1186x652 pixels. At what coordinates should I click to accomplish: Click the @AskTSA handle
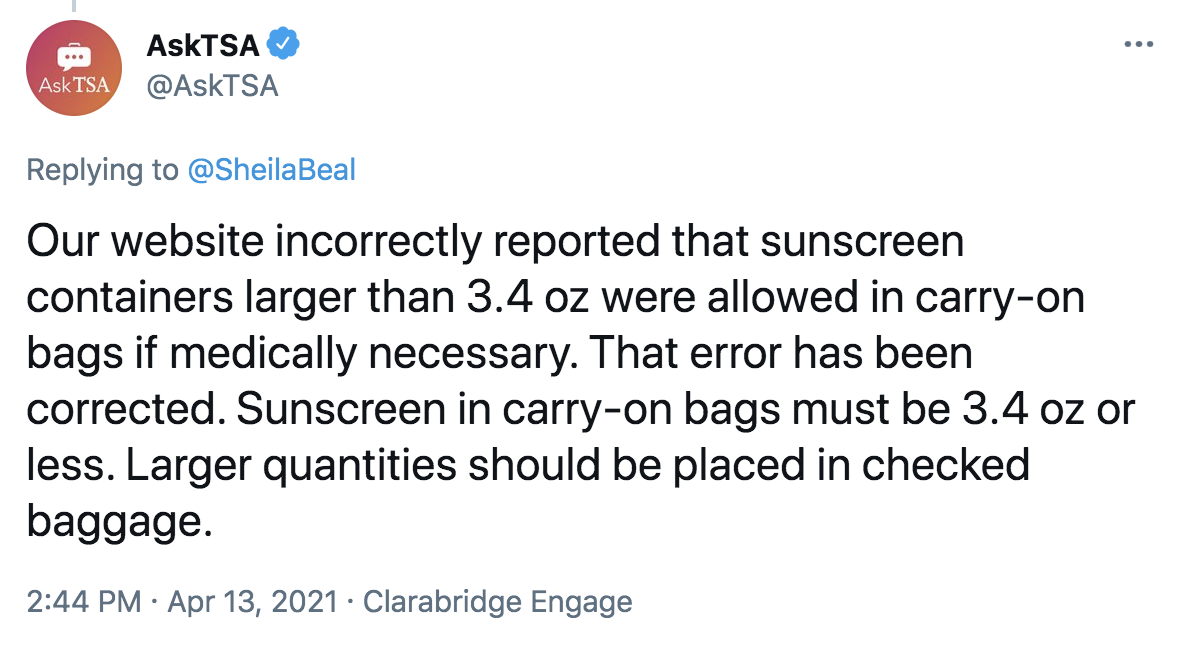[x=212, y=86]
